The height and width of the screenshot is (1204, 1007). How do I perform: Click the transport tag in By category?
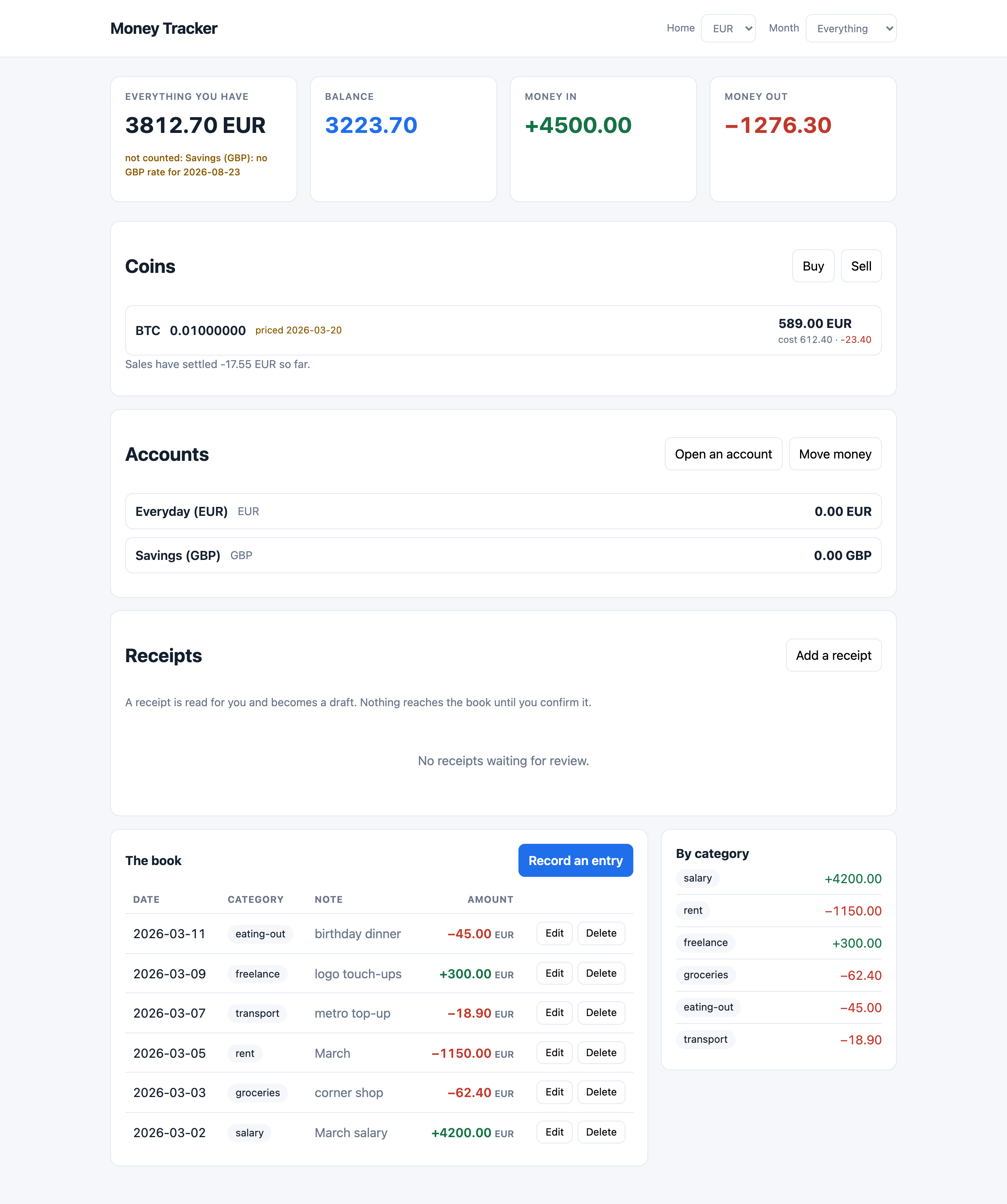(705, 1040)
